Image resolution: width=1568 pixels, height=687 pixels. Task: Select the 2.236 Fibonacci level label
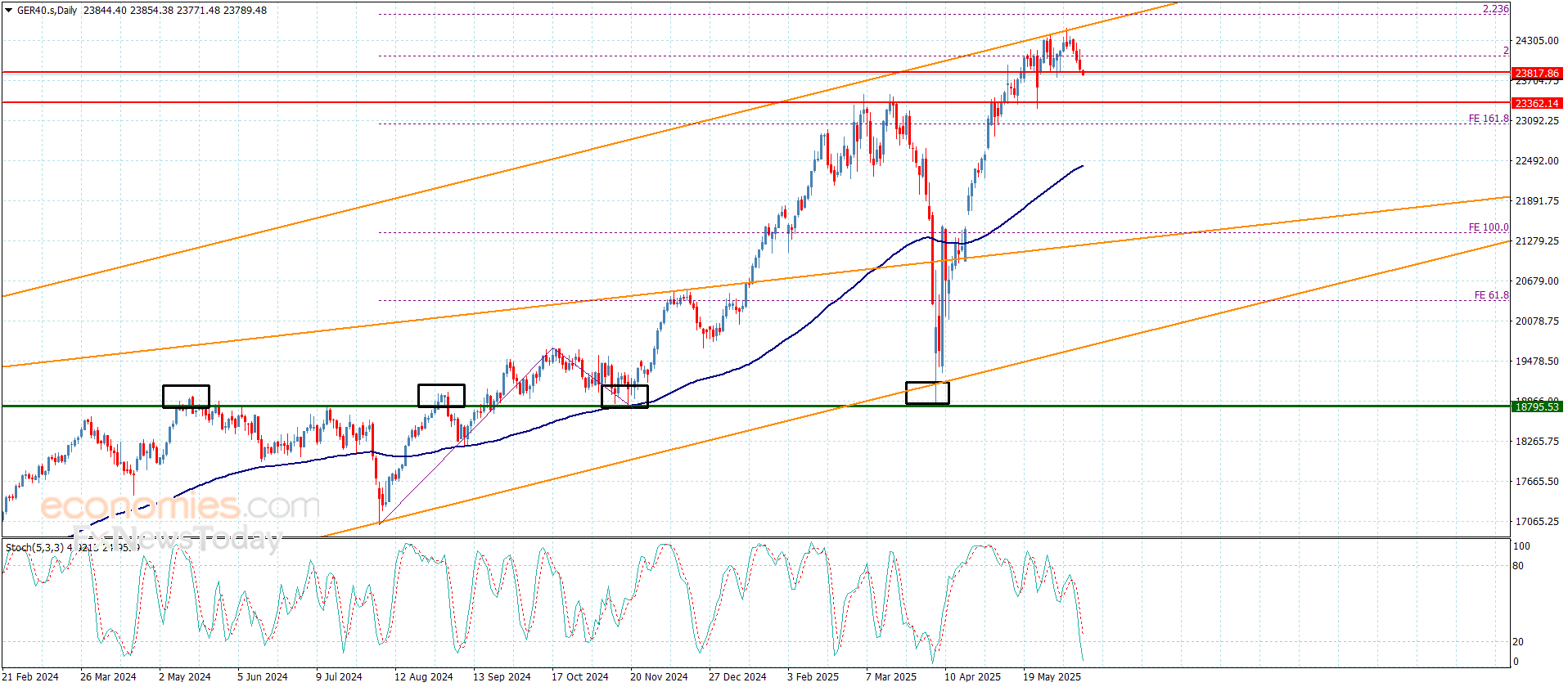tap(1496, 9)
